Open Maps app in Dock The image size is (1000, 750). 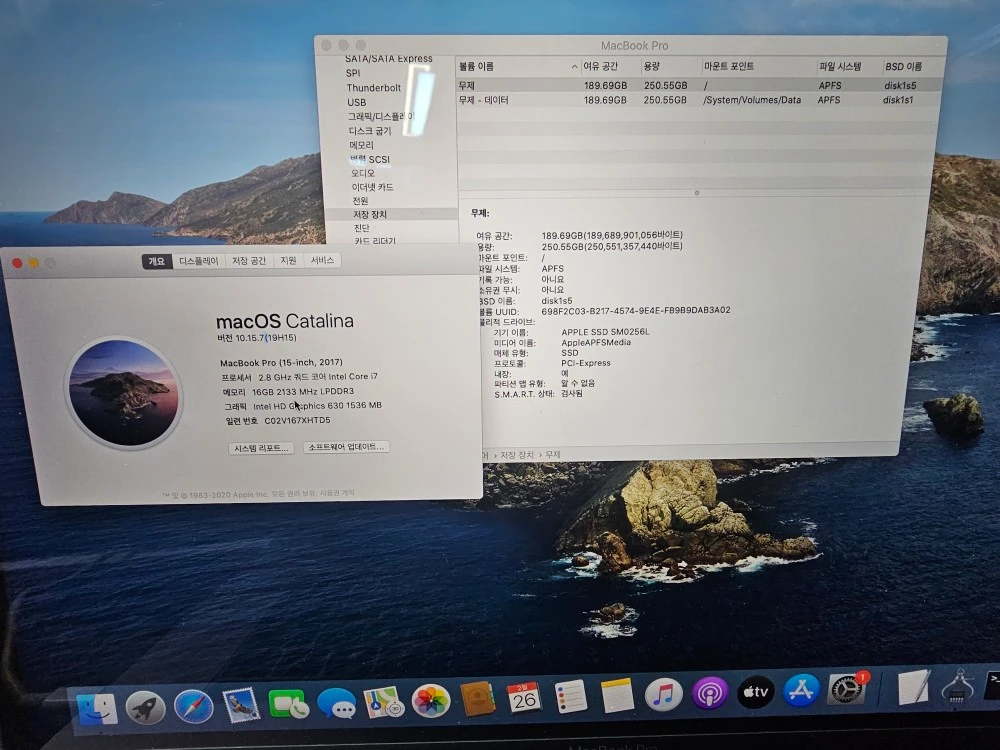(383, 702)
